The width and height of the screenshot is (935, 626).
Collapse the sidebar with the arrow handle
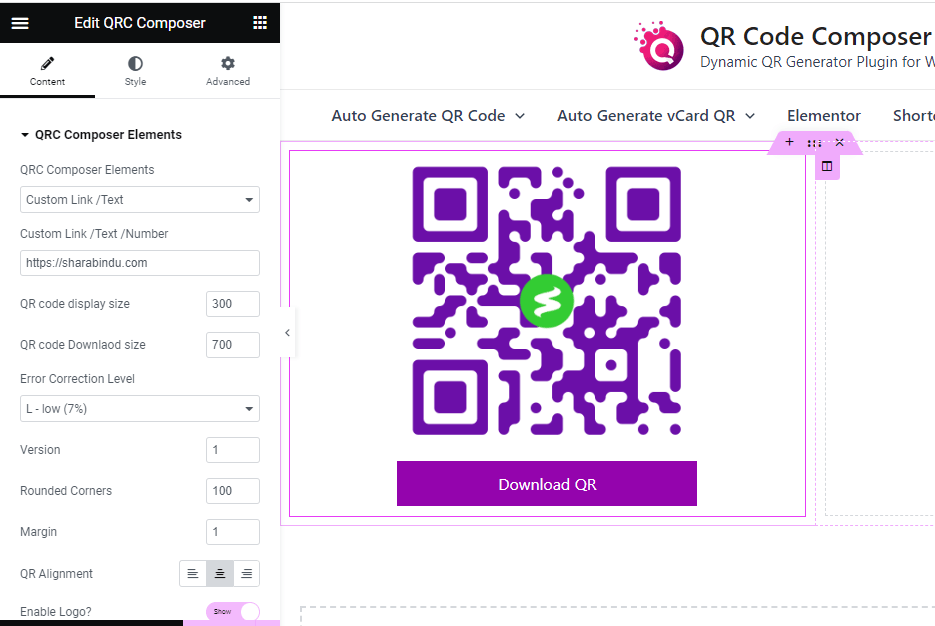pyautogui.click(x=287, y=332)
